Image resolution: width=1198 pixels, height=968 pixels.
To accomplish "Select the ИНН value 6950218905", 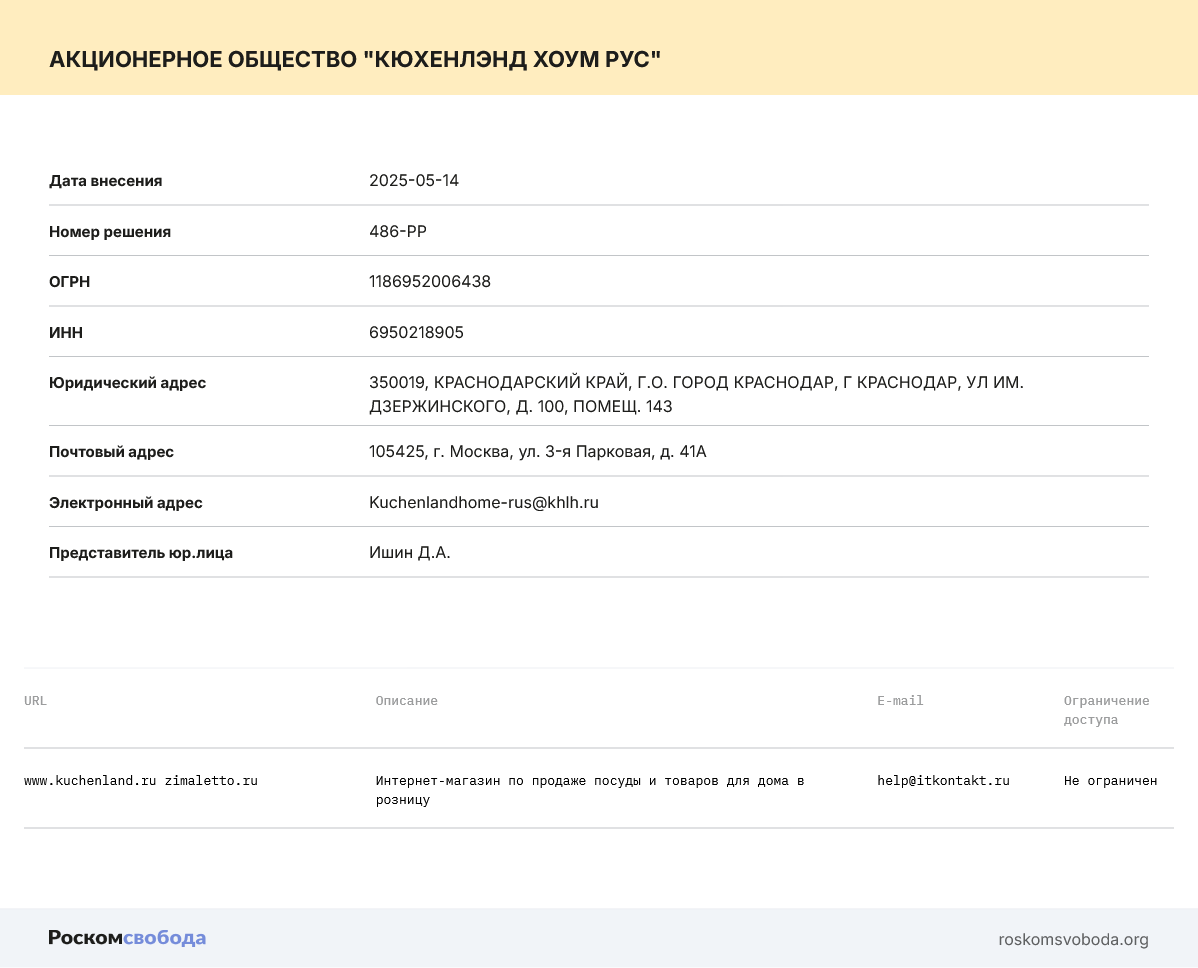I will [x=416, y=332].
